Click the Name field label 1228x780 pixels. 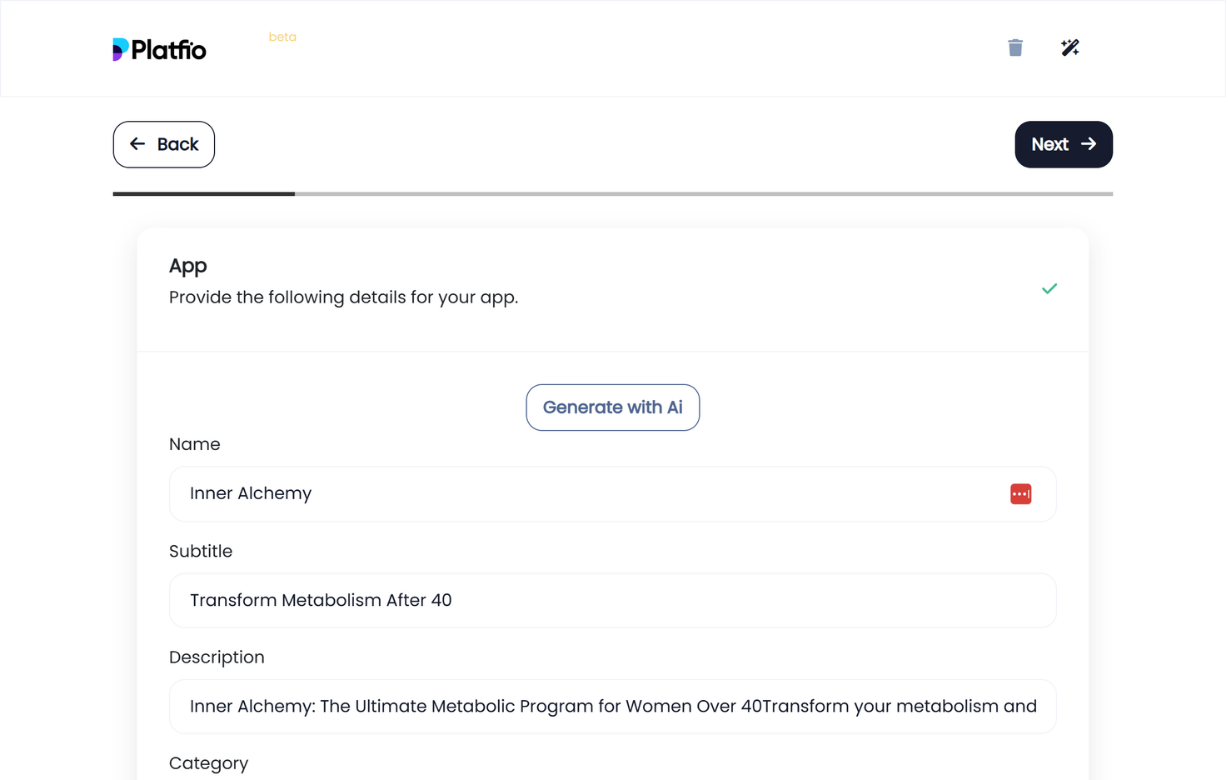click(194, 444)
